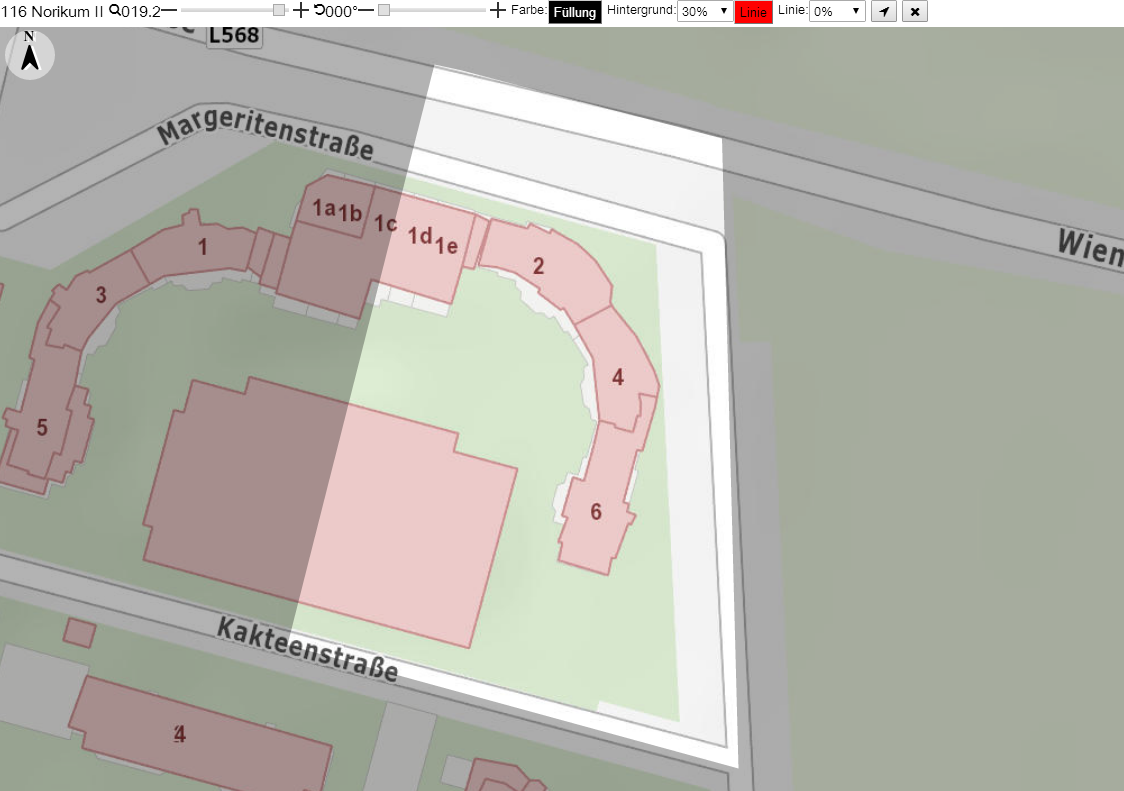Increase zoom with the plus icon
Screen dimensions: 1124x791
[x=301, y=10]
